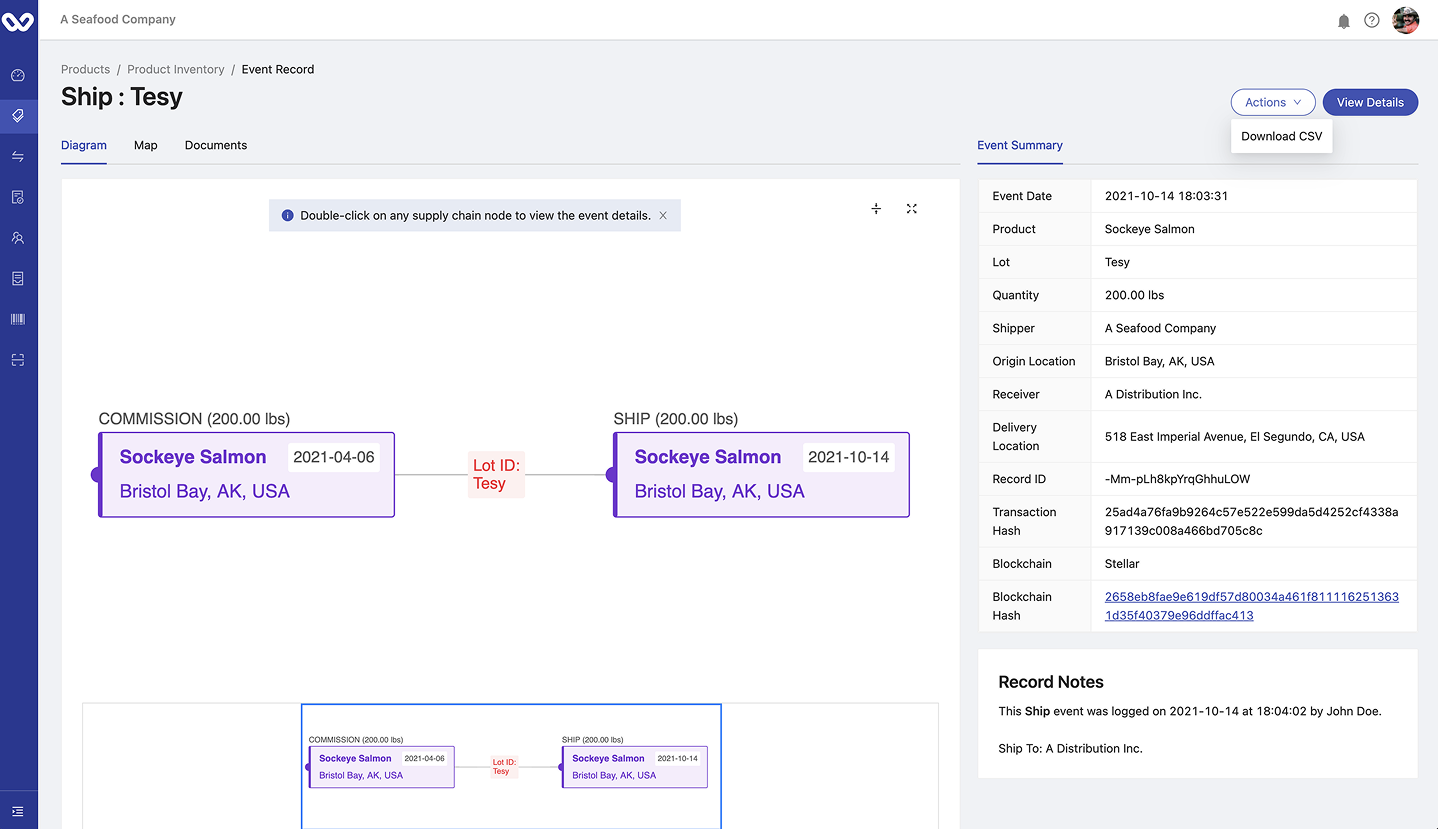Click the View Details button
Image resolution: width=1438 pixels, height=829 pixels.
(x=1370, y=102)
